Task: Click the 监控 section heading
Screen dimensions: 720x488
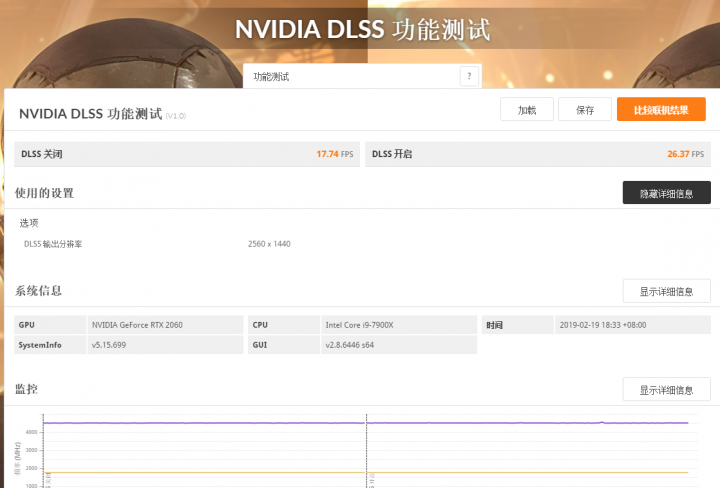Action: [x=27, y=389]
